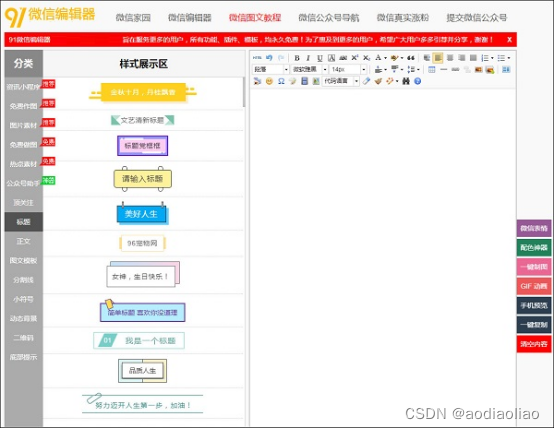This screenshot has width=554, height=429.
Task: Insert a horizontal line
Action: (444, 70)
